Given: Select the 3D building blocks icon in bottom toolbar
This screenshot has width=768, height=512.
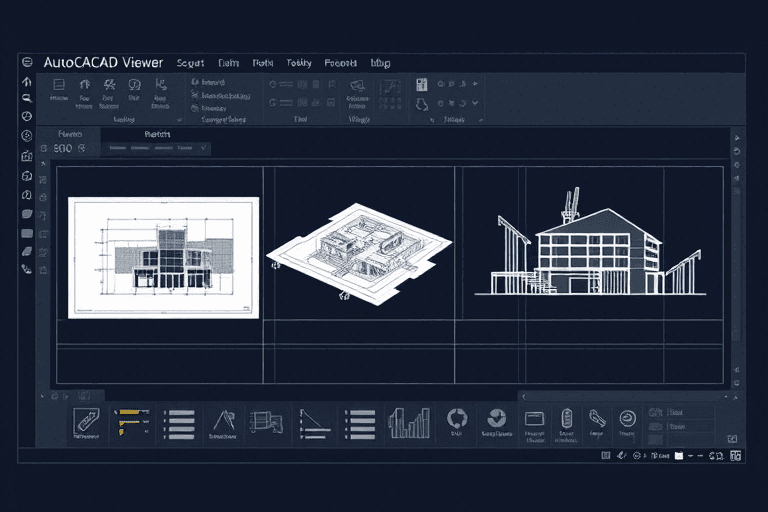Looking at the screenshot, I should point(265,421).
